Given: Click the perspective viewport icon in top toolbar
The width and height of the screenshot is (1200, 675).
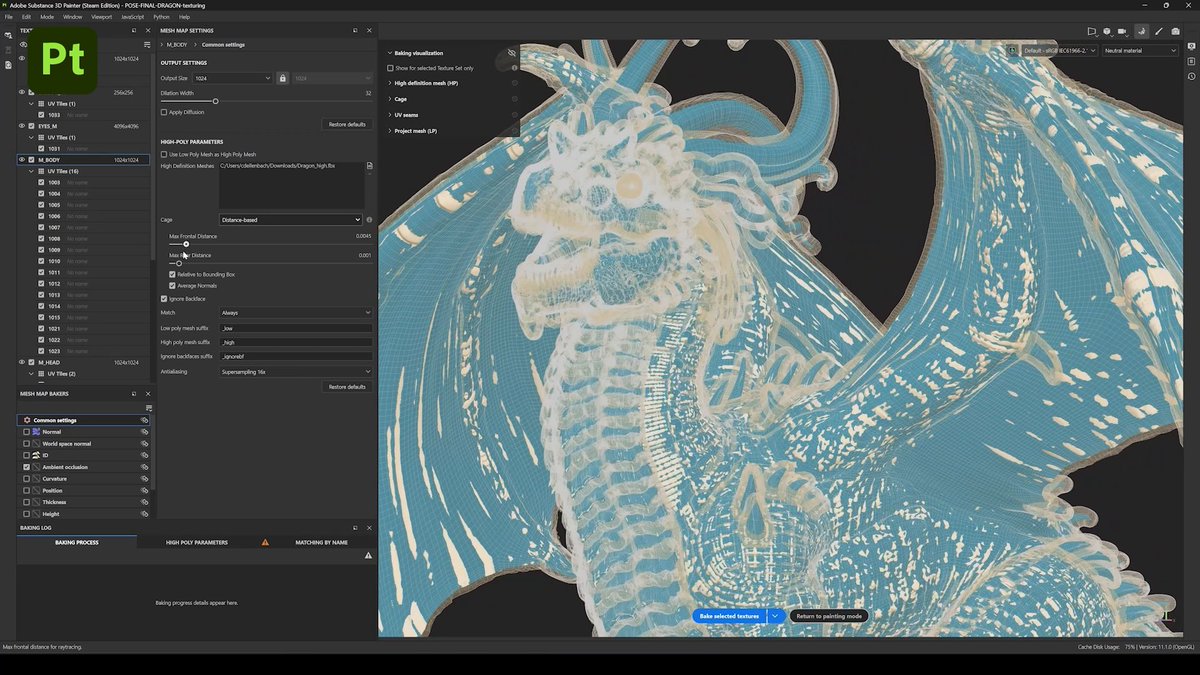Looking at the screenshot, I should 1091,31.
